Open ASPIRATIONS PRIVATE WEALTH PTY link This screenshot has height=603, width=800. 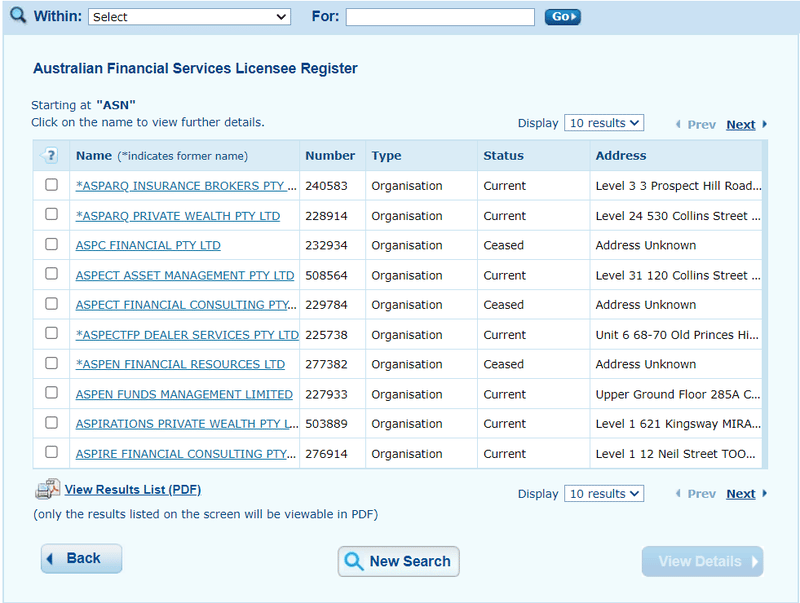[187, 424]
